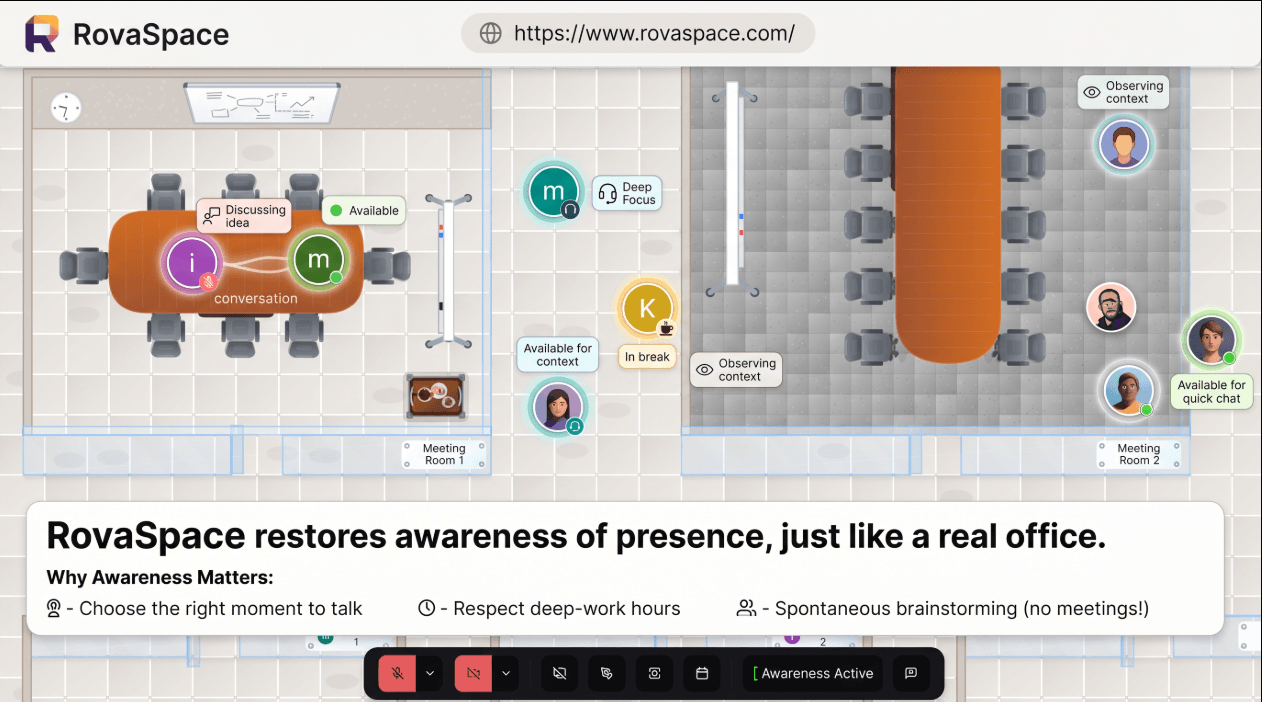Image resolution: width=1262 pixels, height=702 pixels.
Task: Select the rovaspace.com URL field
Action: (x=638, y=33)
